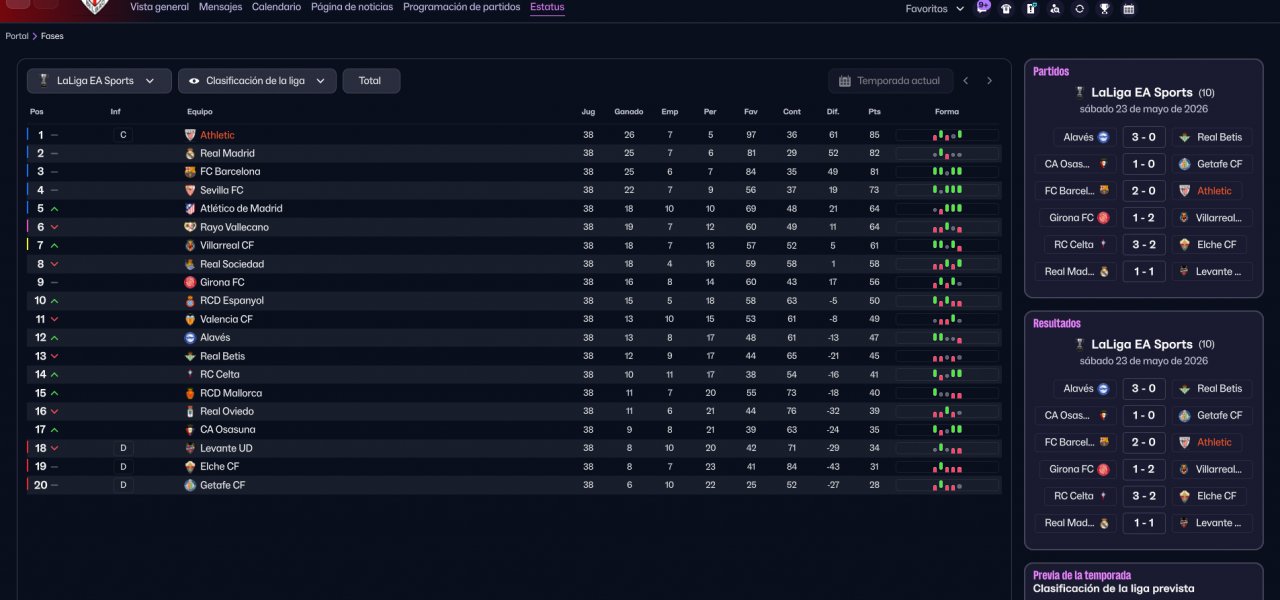Expand the Favoritos dropdown

click(x=935, y=9)
